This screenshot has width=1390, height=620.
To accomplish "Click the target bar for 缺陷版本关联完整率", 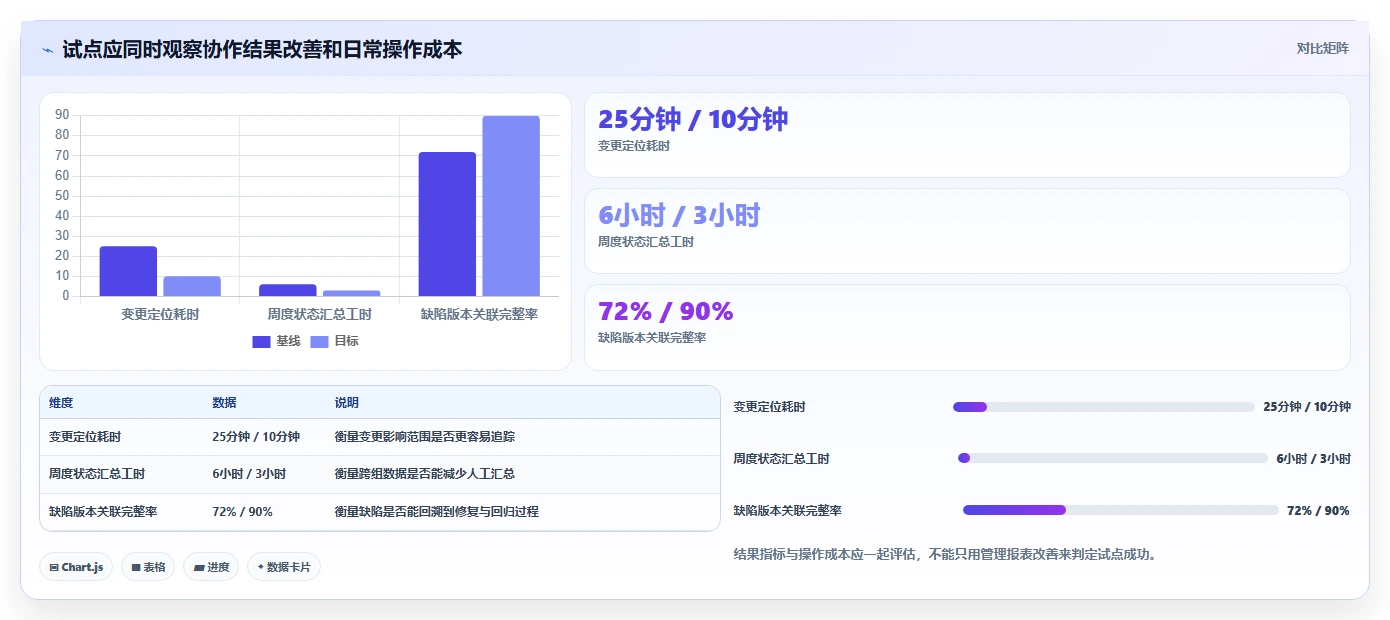I will pyautogui.click(x=511, y=206).
